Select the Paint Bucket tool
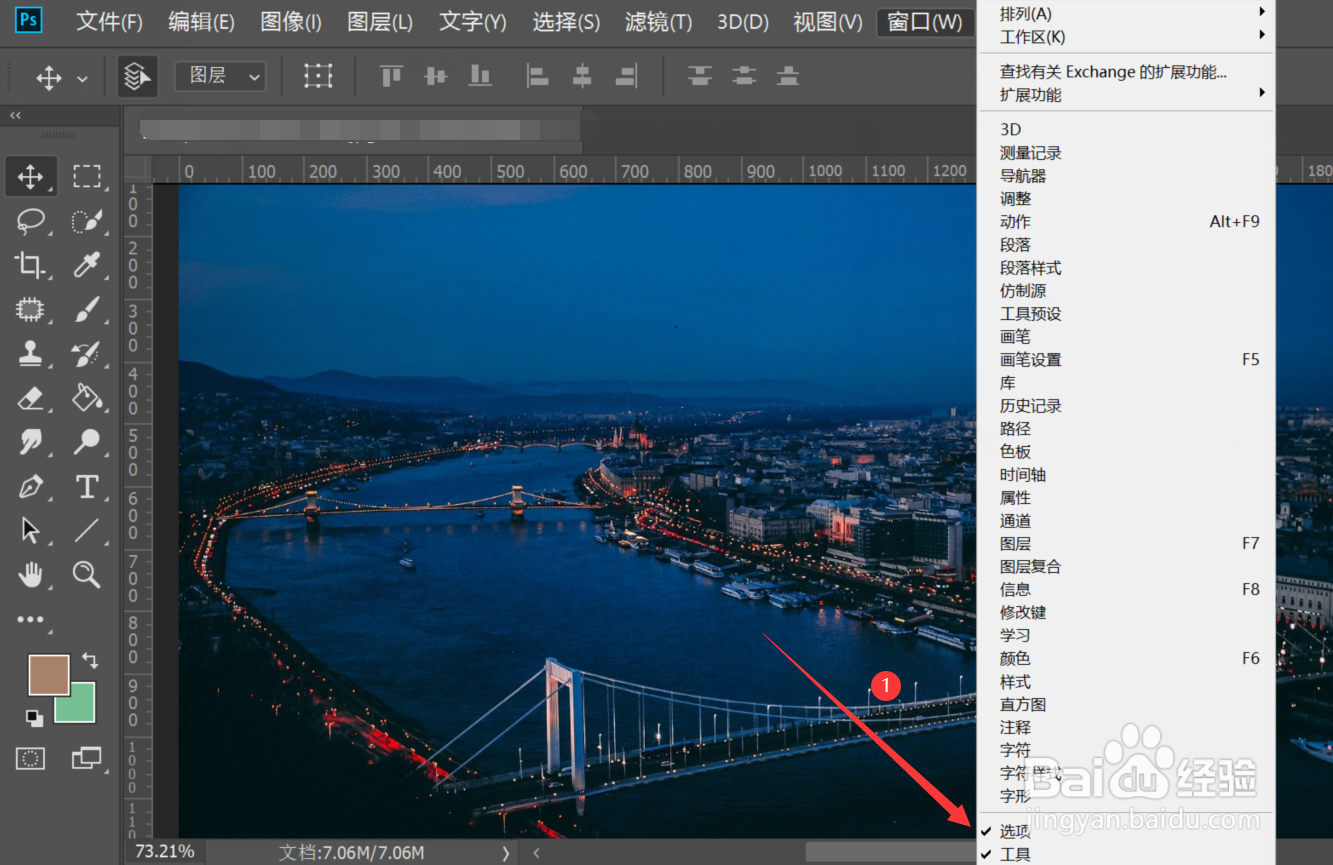 [x=87, y=398]
